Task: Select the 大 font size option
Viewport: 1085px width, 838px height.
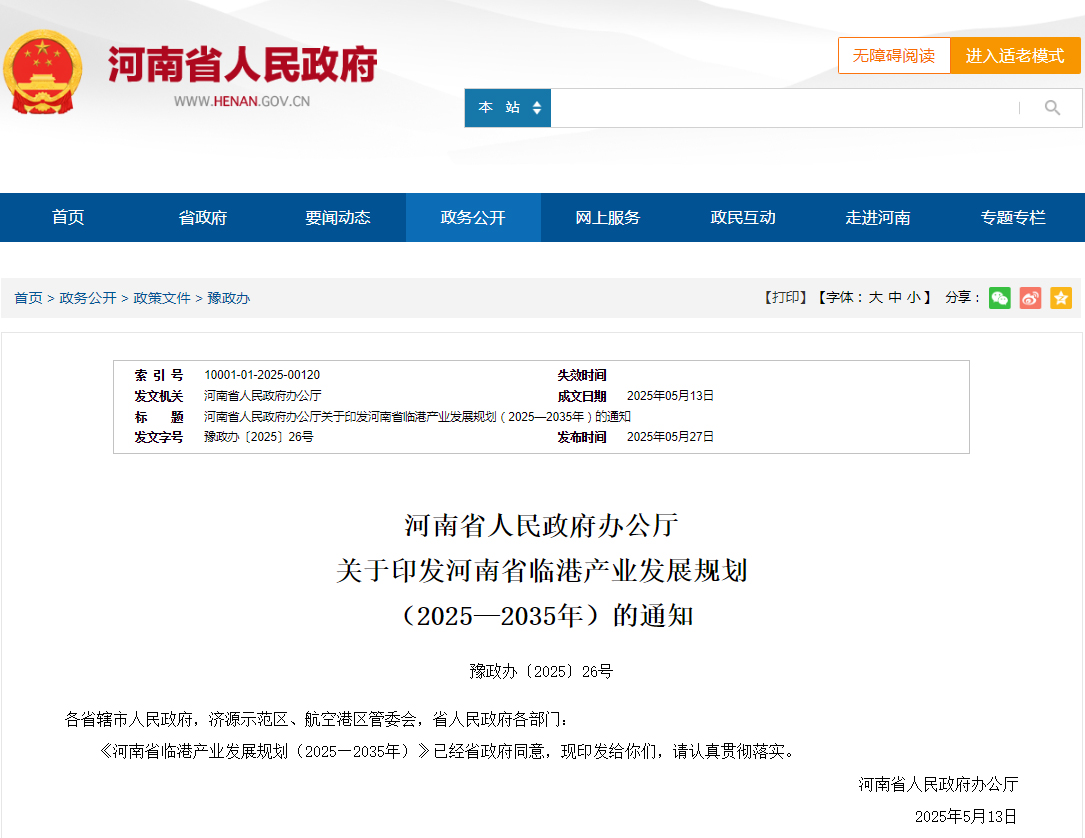Action: 875,298
